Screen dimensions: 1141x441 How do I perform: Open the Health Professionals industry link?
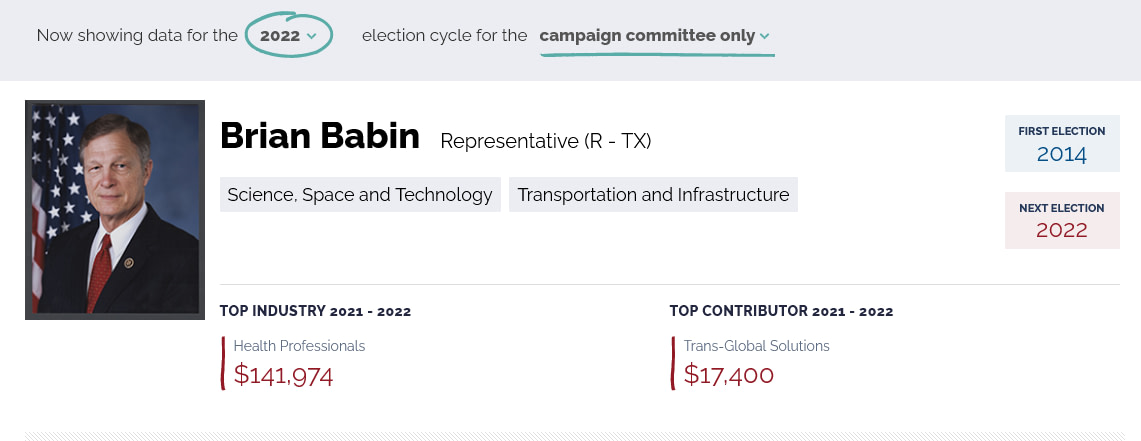299,346
